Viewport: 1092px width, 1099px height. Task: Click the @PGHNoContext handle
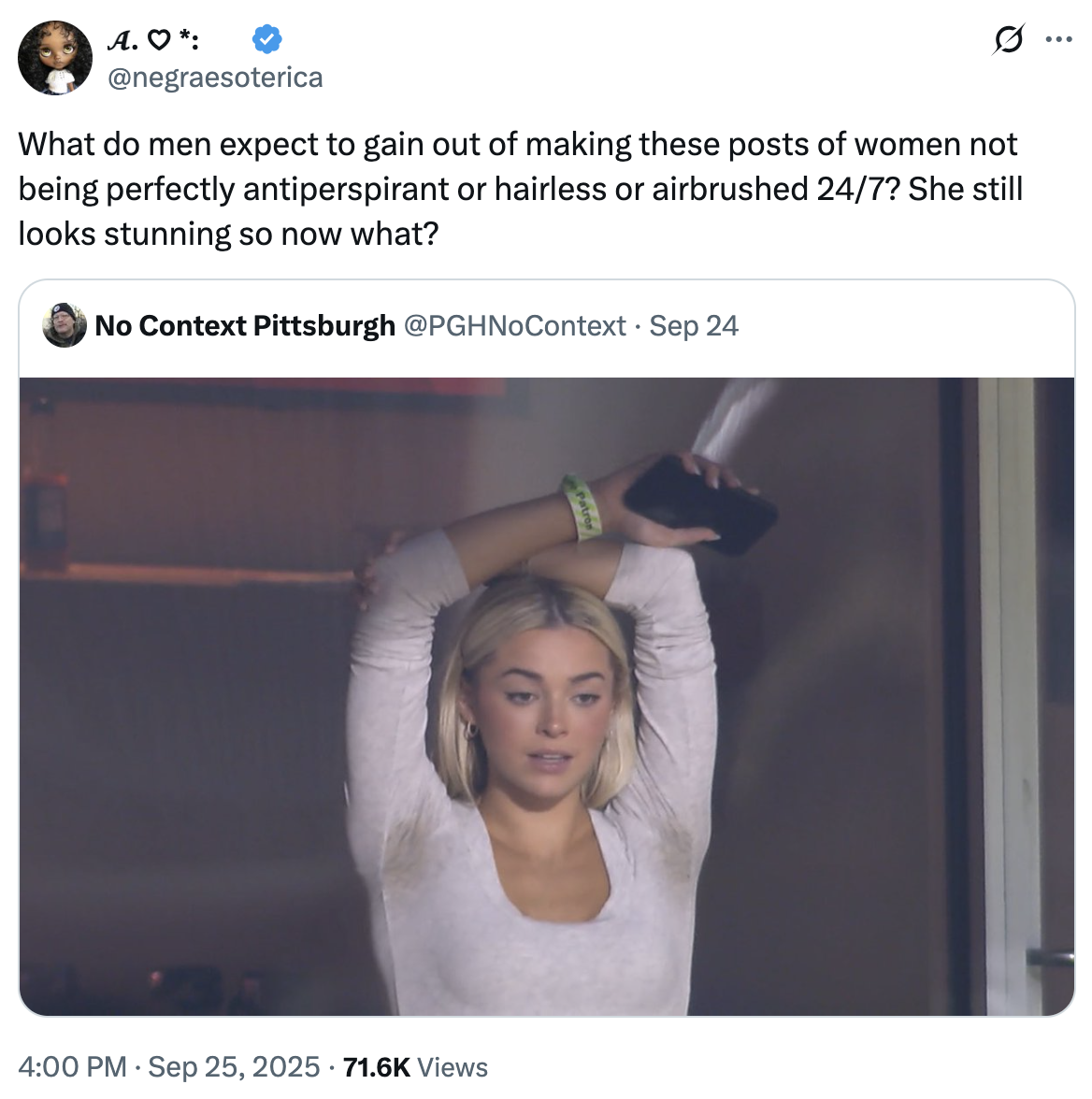pyautogui.click(x=513, y=326)
